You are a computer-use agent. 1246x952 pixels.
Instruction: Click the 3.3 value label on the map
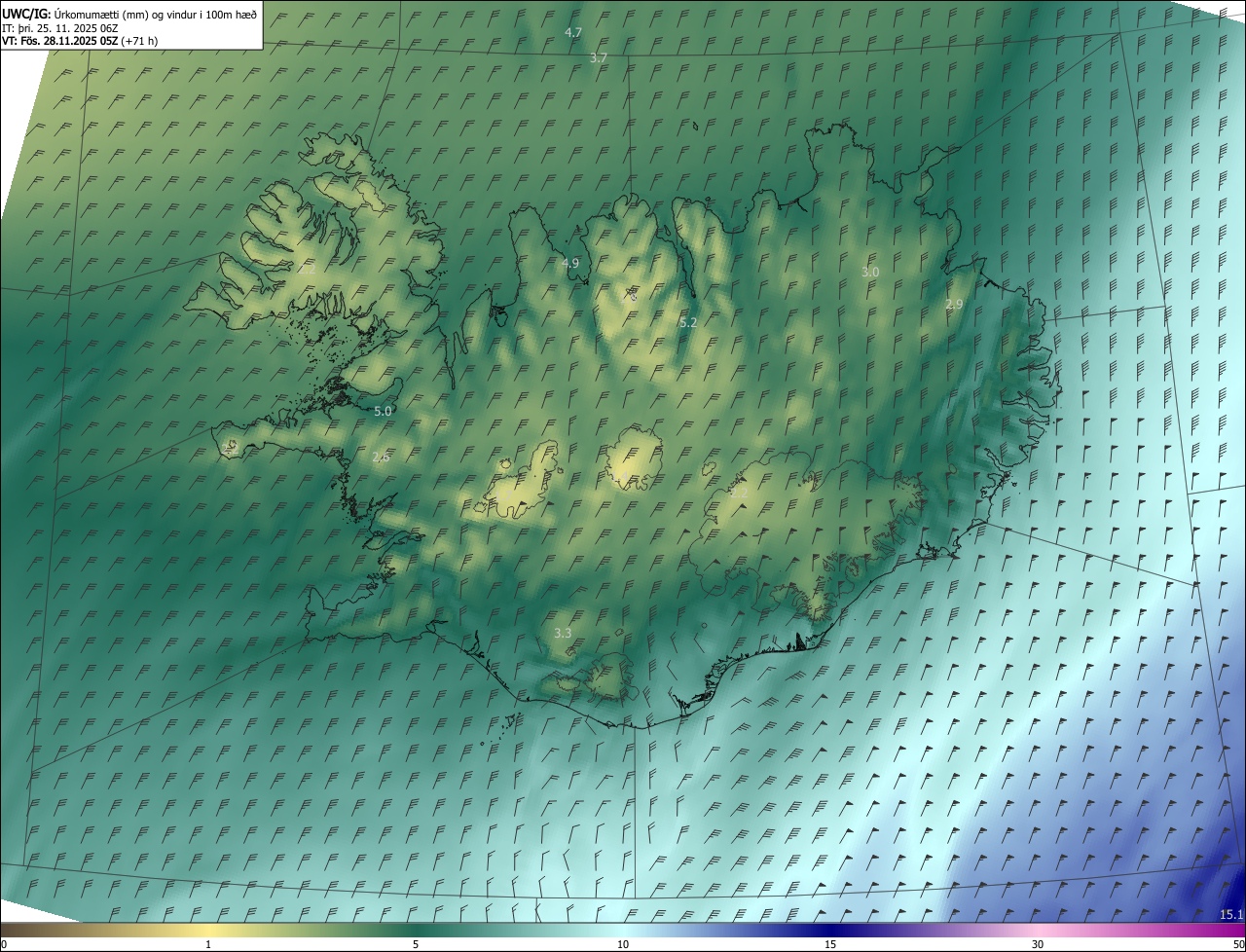(563, 634)
